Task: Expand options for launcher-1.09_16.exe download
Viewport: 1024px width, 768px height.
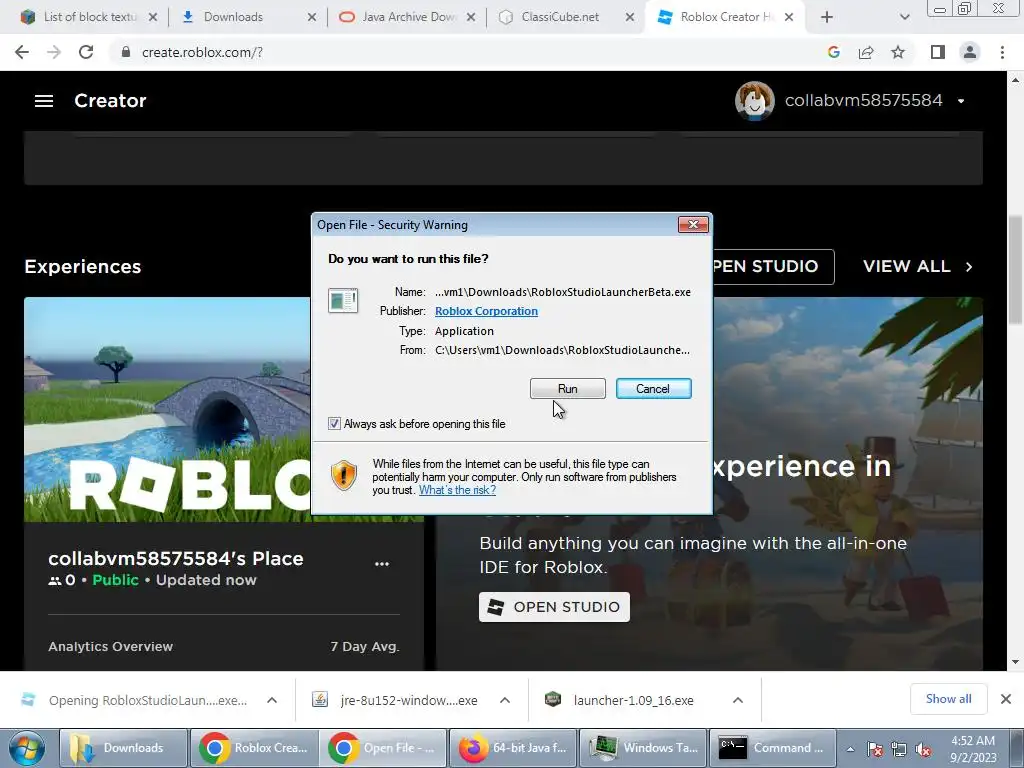Action: (738, 700)
